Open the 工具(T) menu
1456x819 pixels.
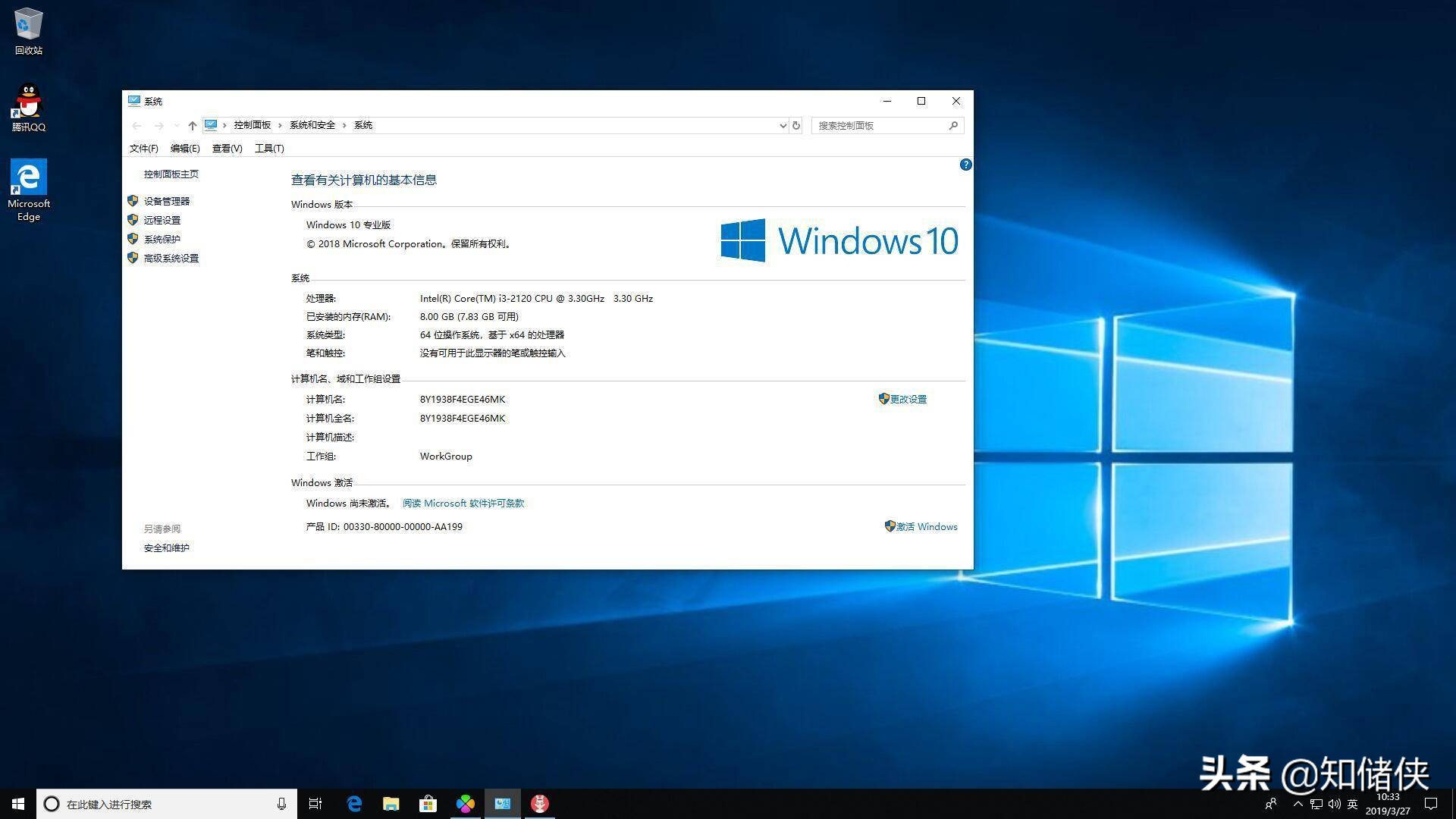coord(269,149)
